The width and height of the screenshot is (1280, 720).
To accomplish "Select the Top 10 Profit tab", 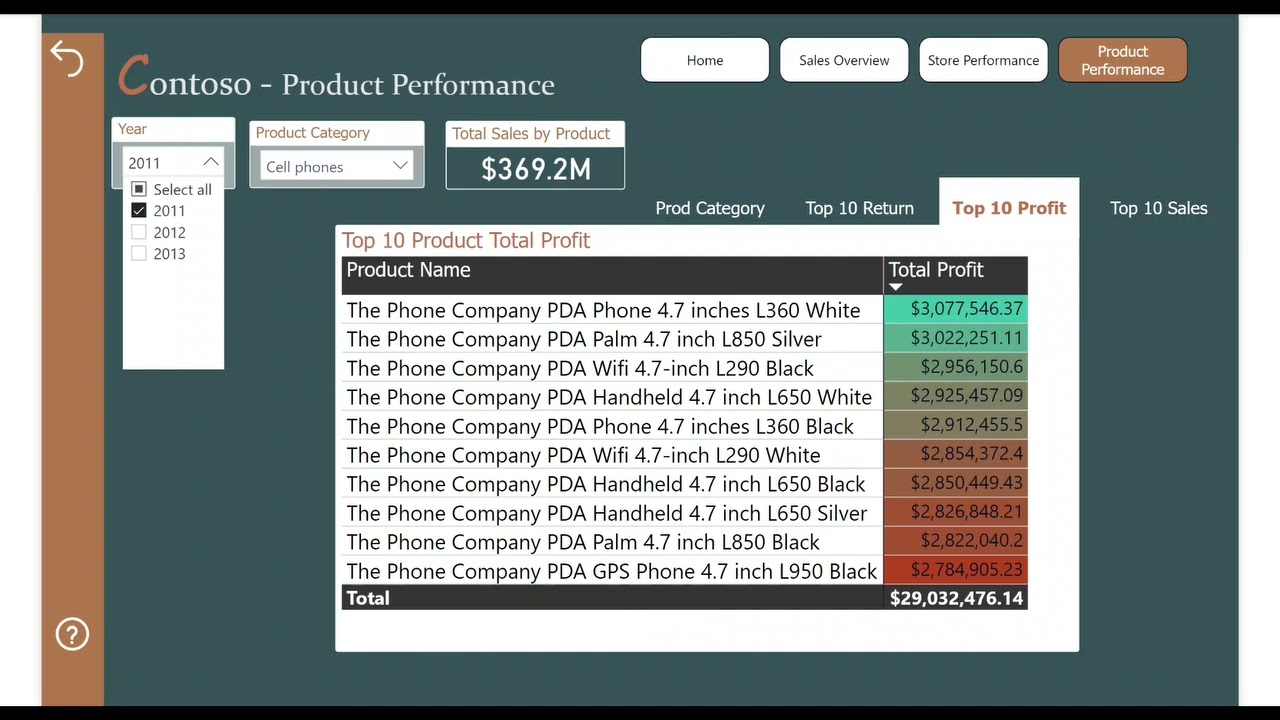I will tap(1009, 208).
